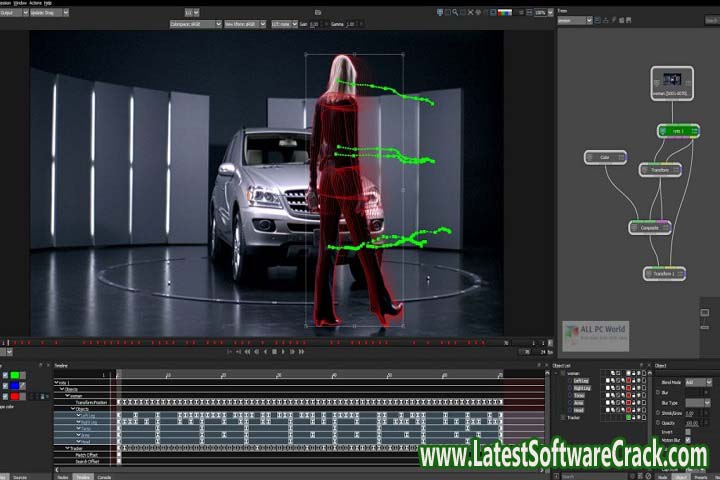
Task: Click the RGB color channels icon
Action: 505,13
